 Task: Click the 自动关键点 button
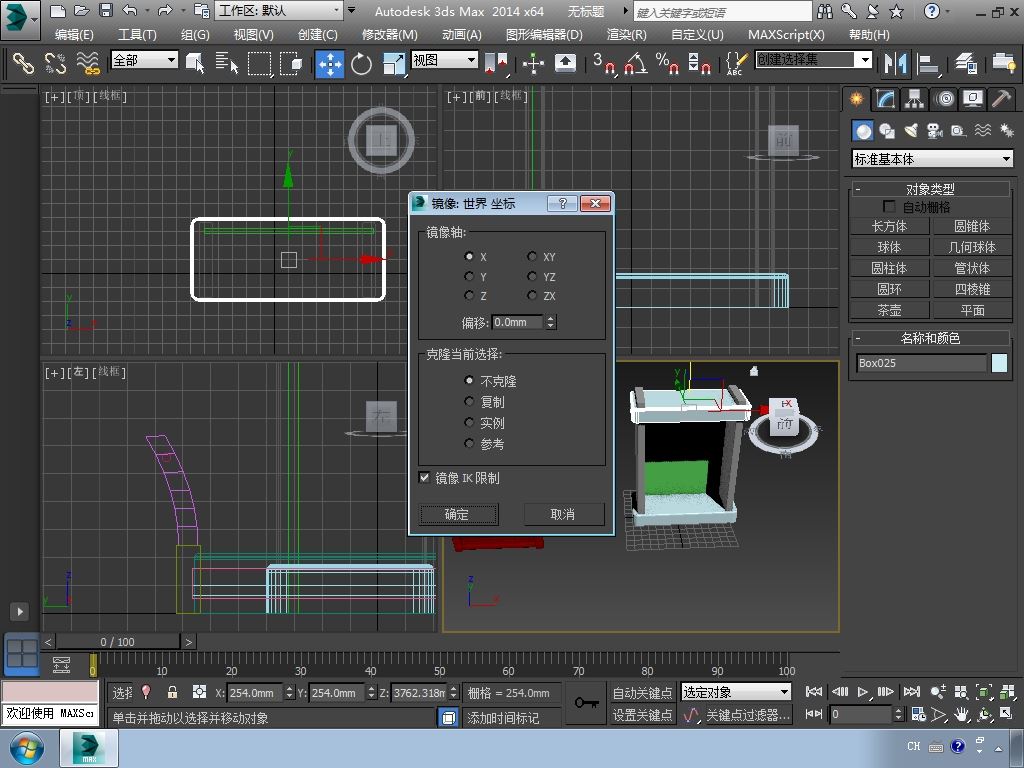(643, 693)
